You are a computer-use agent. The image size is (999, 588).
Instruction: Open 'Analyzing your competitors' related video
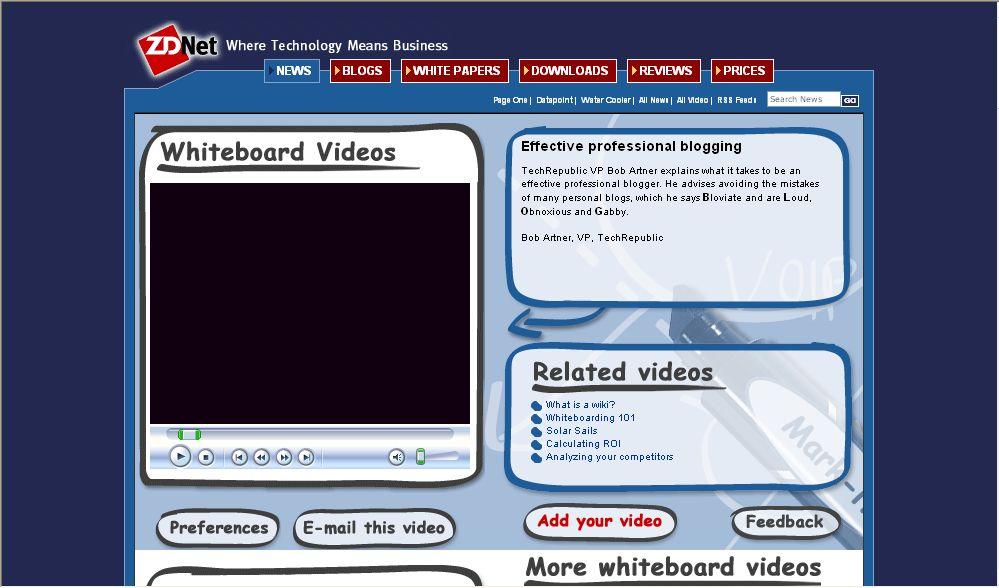point(609,457)
